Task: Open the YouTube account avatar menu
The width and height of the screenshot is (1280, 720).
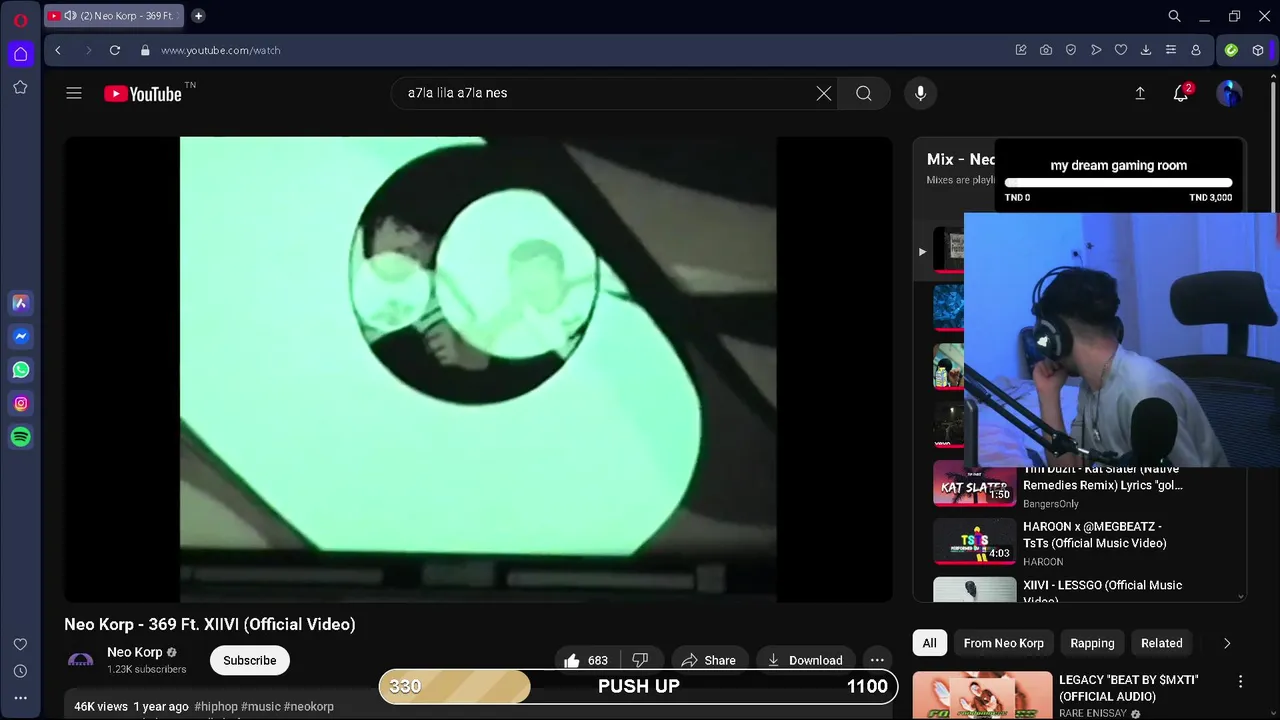Action: coord(1229,93)
